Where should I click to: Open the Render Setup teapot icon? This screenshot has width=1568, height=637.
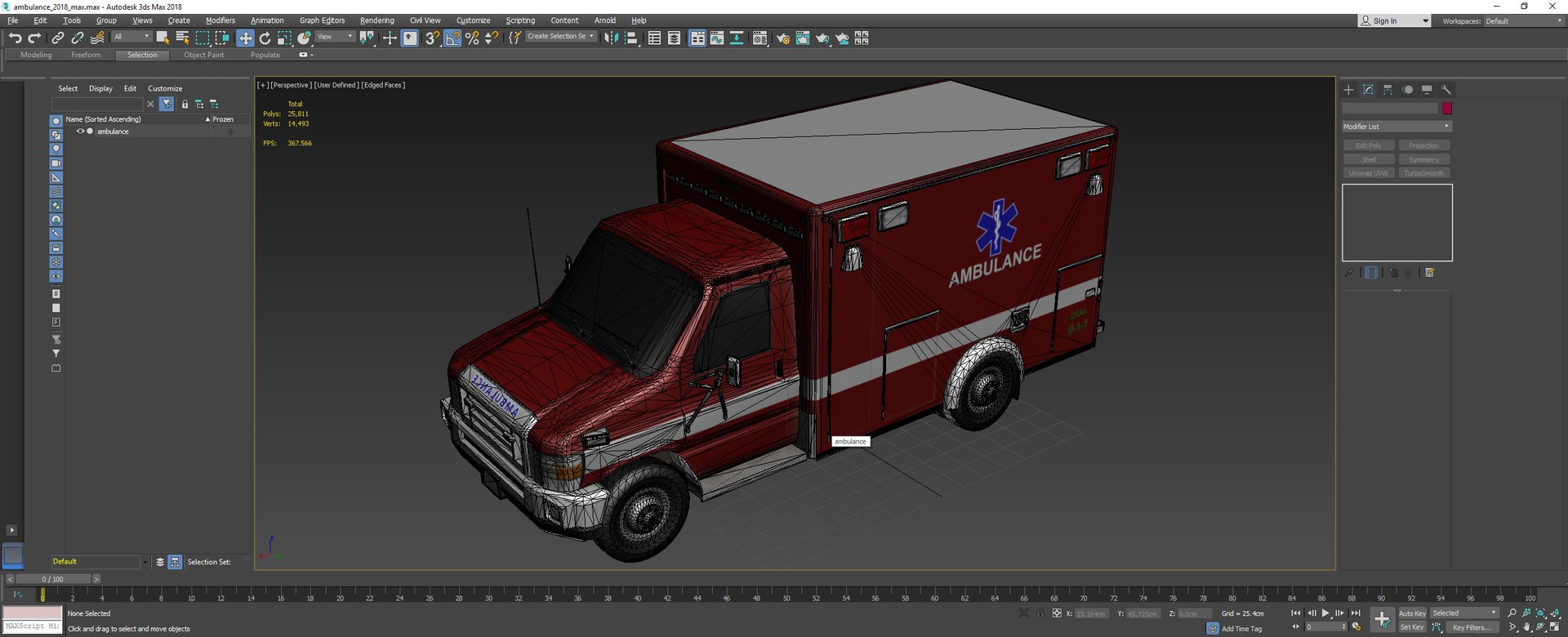tap(783, 38)
